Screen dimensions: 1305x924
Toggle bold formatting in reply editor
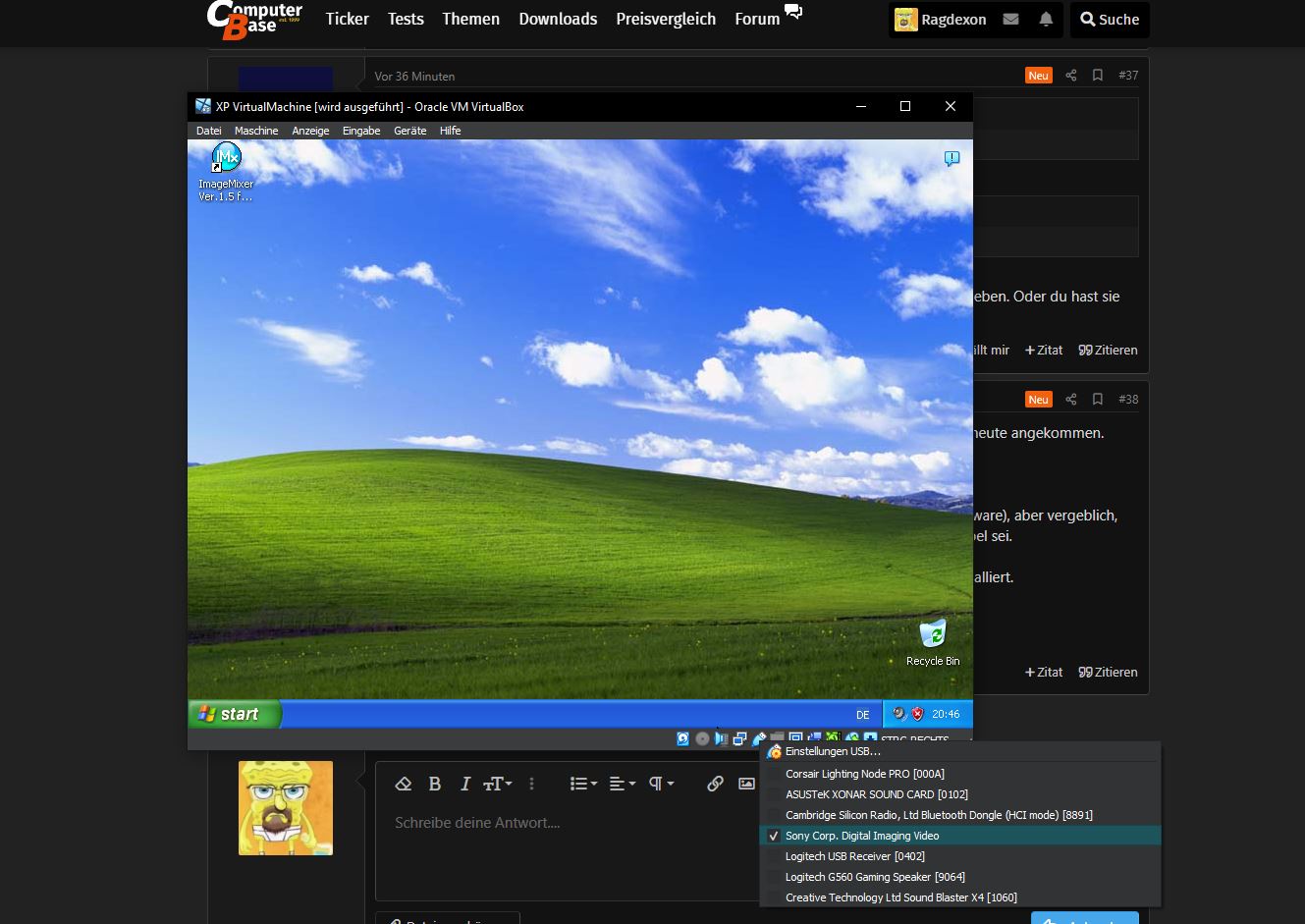(x=435, y=784)
